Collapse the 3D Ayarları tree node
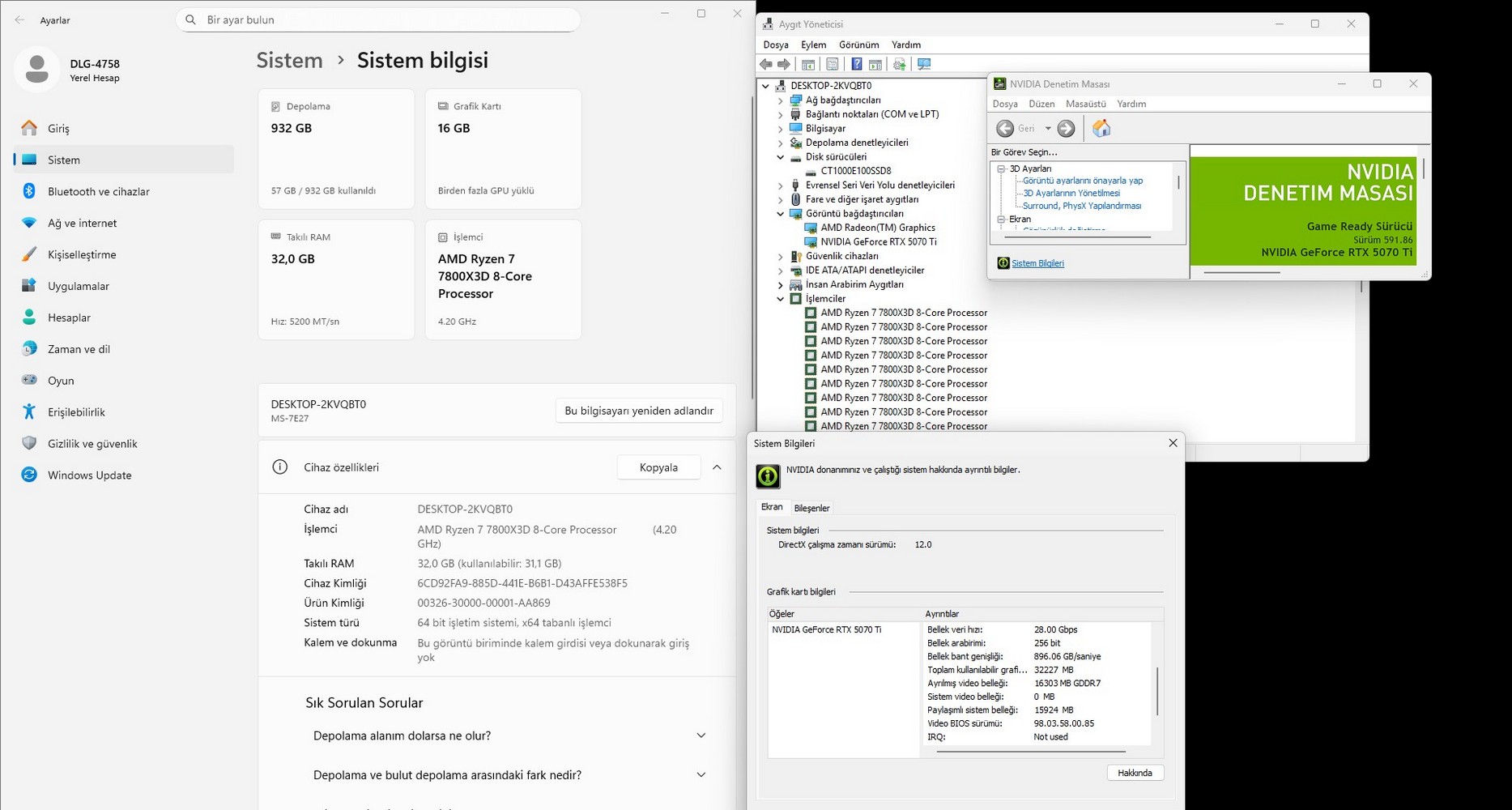 tap(1001, 169)
